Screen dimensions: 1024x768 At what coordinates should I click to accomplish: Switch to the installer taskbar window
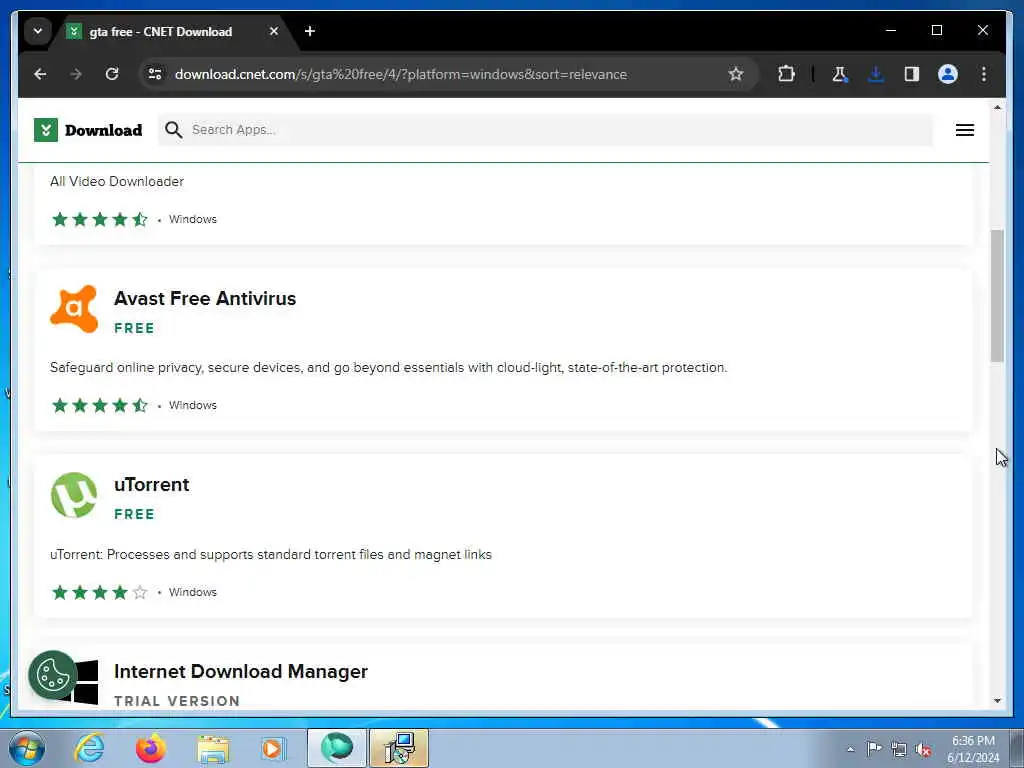[399, 748]
